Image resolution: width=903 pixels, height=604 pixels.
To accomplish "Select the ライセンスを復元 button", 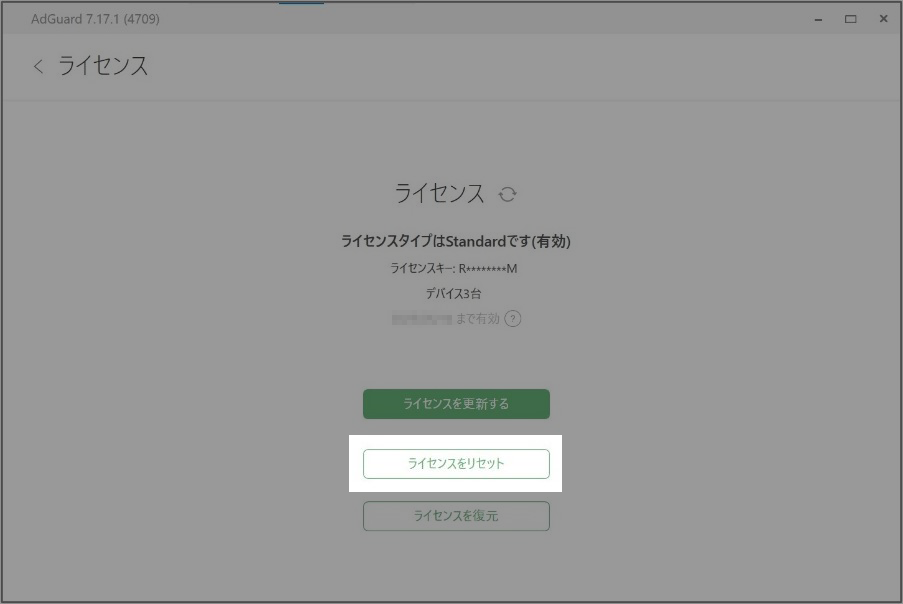I will tap(456, 516).
